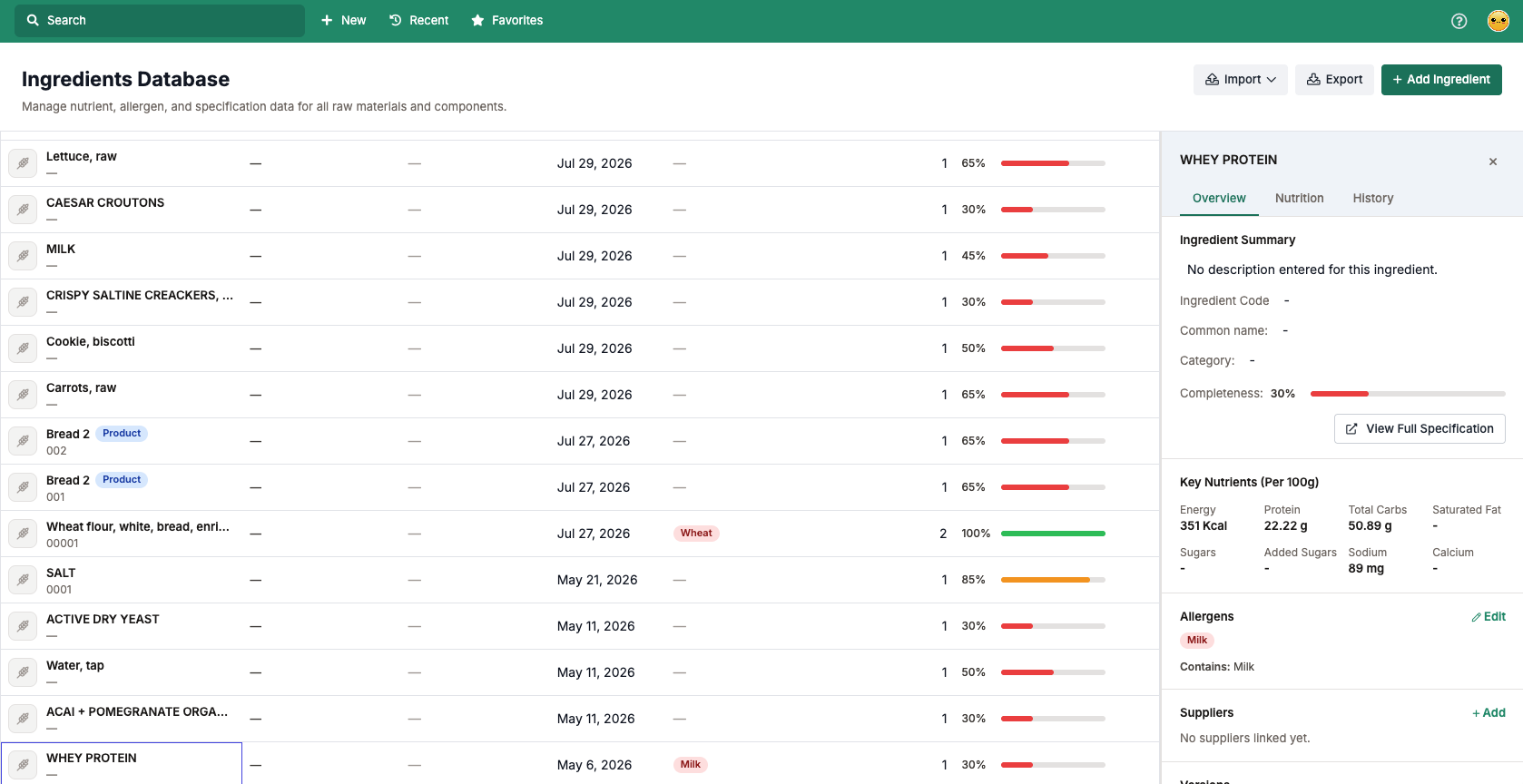Click the SALT 85% completeness bar
Image resolution: width=1523 pixels, height=784 pixels.
[1053, 580]
